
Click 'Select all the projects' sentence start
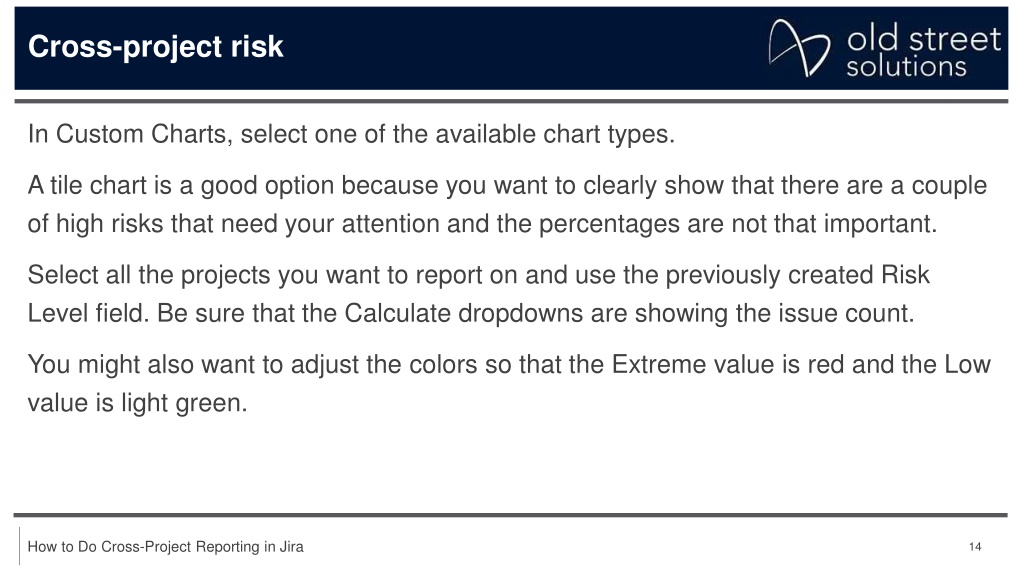173,275
